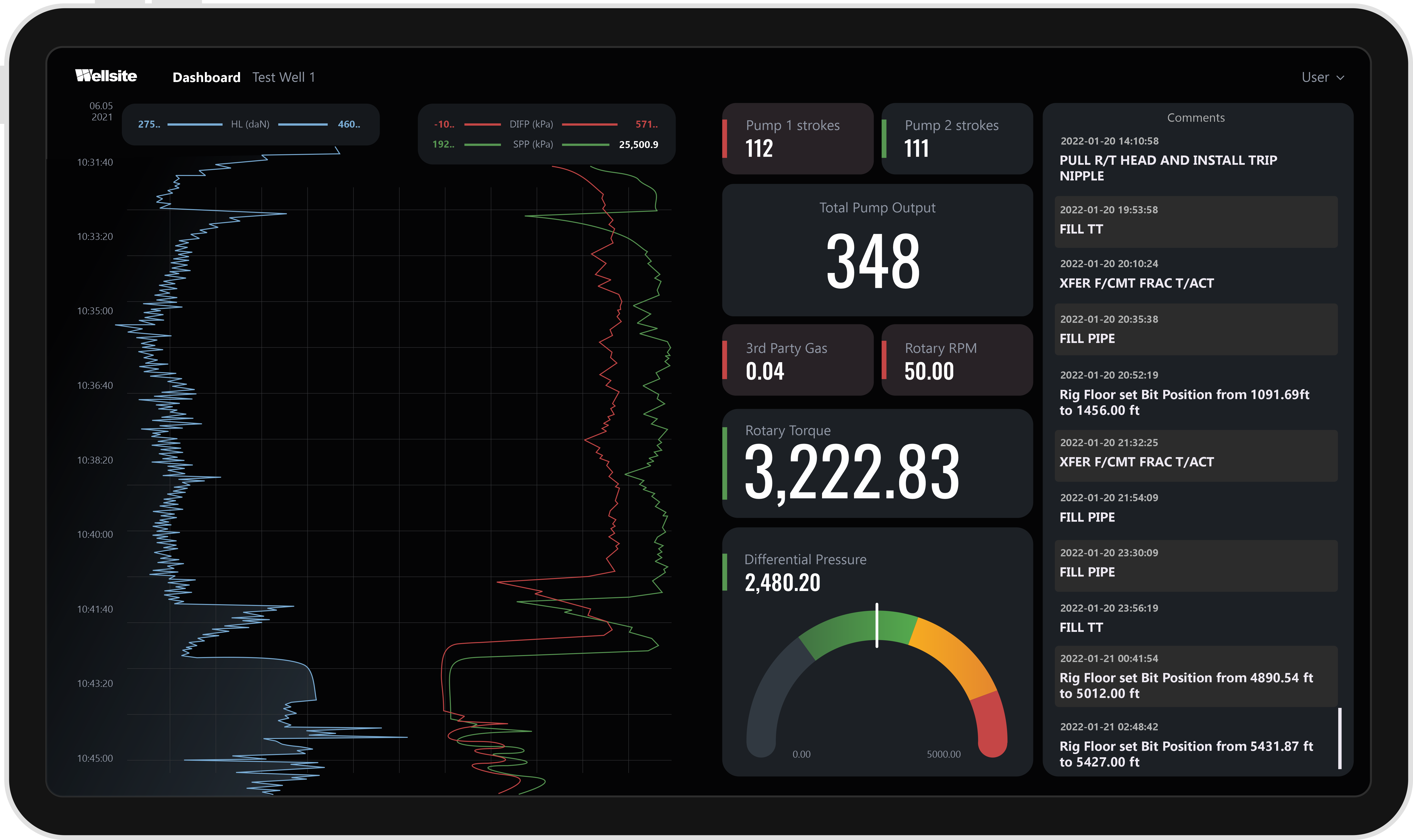Click the 348 total pump output value

click(x=873, y=261)
